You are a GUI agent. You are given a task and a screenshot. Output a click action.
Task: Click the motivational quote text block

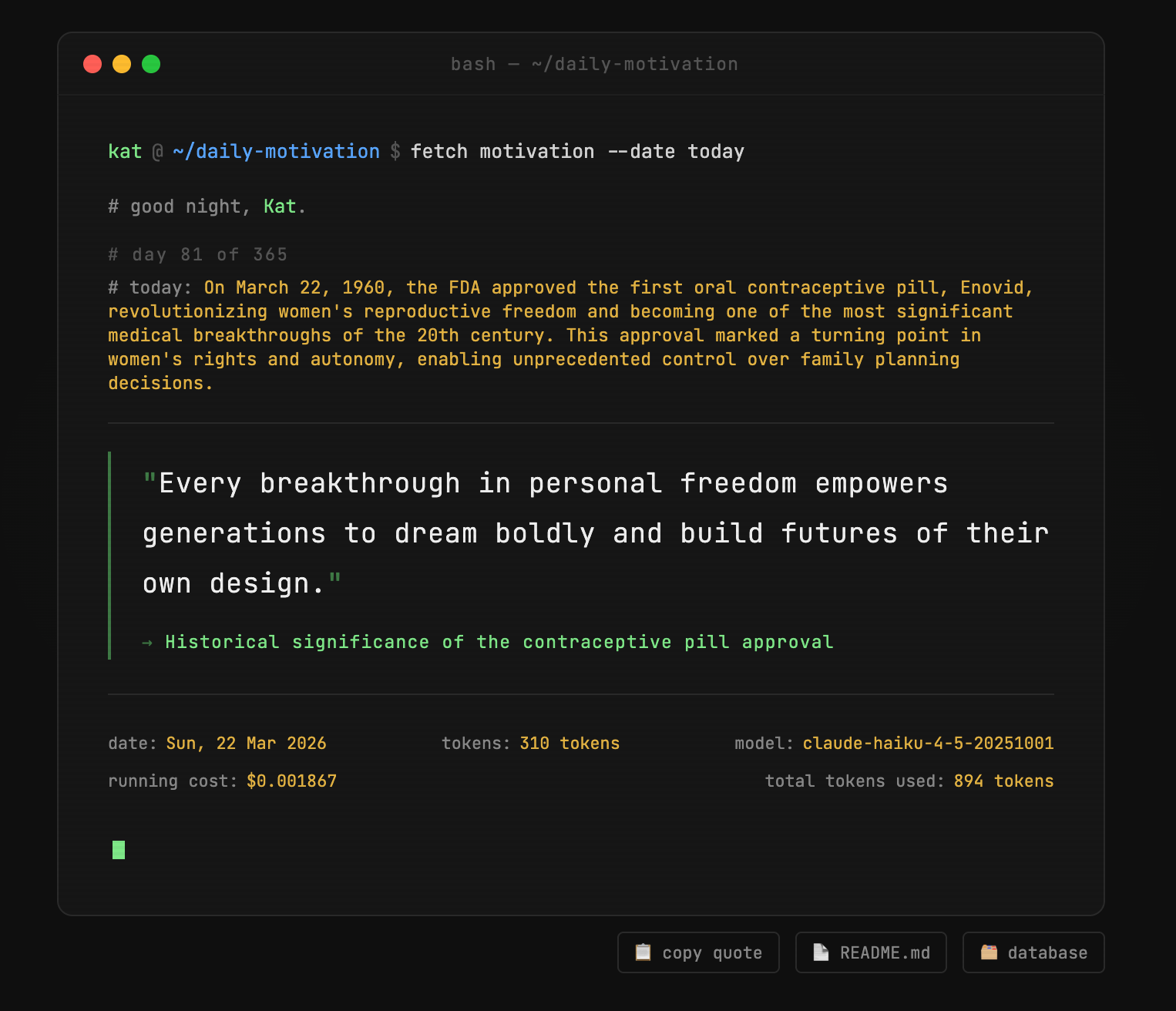tap(595, 533)
